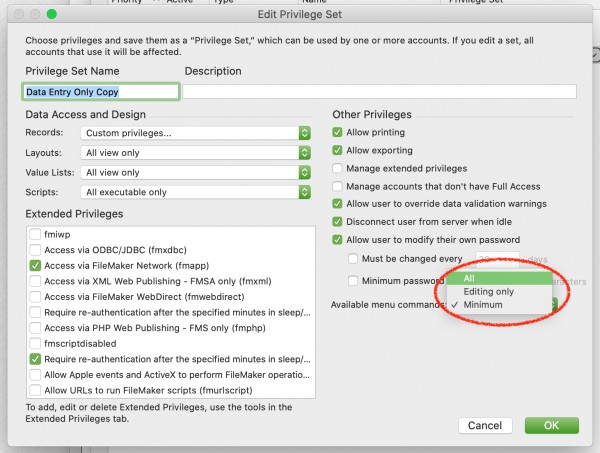The height and width of the screenshot is (453, 600).
Task: Choose 'Editing only' menu commands option
Action: 490,291
